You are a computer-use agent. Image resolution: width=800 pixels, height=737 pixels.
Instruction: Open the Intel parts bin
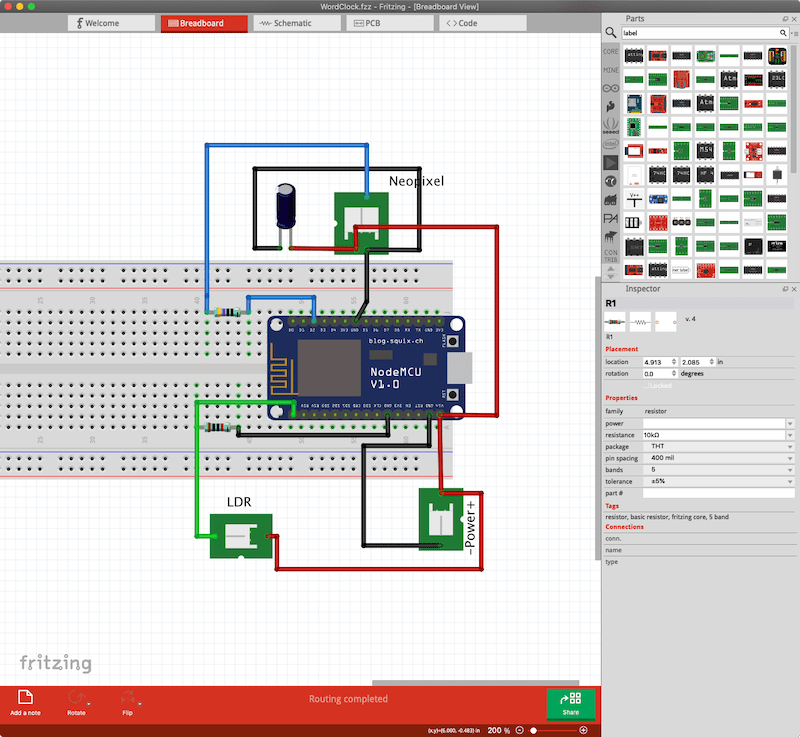click(x=611, y=144)
